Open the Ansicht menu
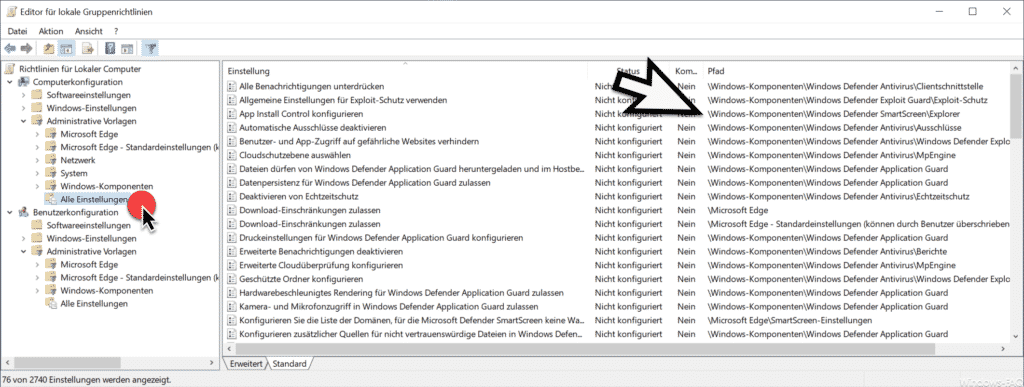1024x387 pixels. point(89,31)
